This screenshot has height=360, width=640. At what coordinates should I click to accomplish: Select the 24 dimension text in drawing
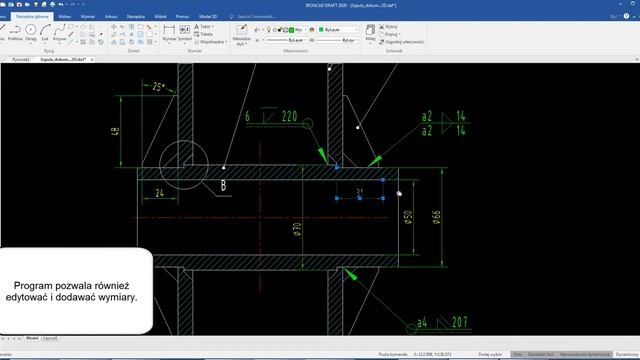click(x=160, y=193)
